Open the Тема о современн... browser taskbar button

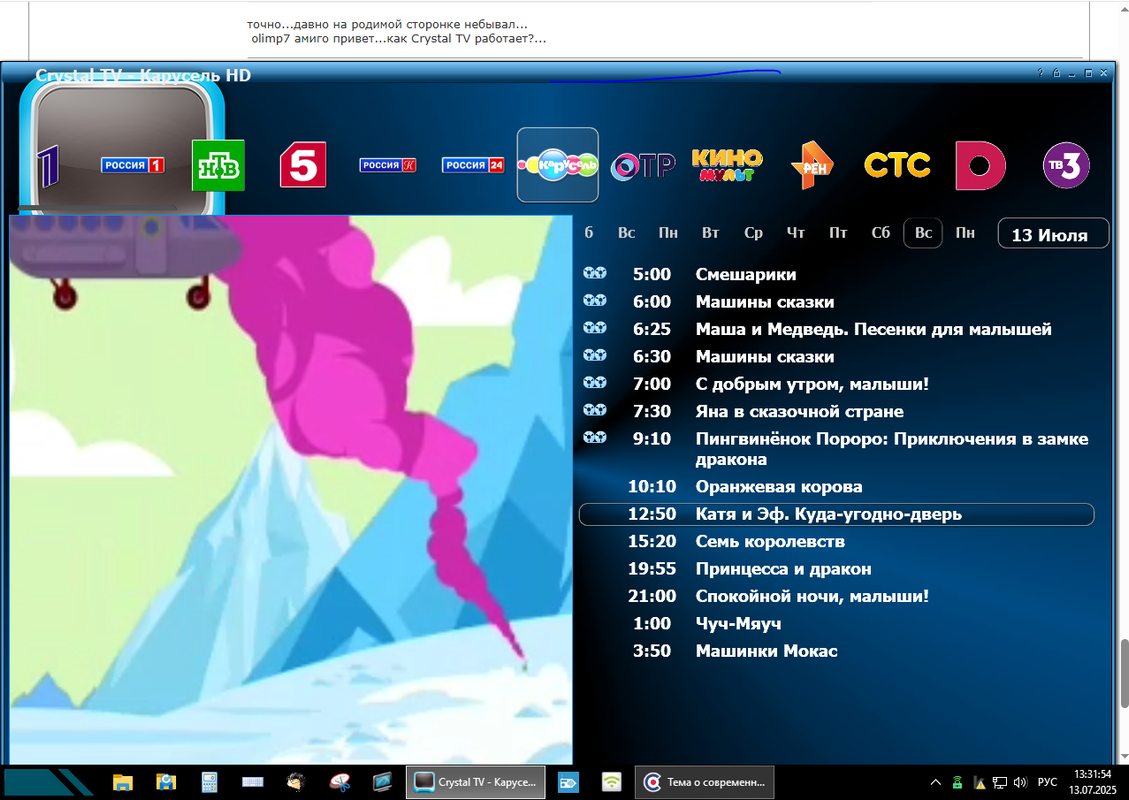click(x=704, y=782)
